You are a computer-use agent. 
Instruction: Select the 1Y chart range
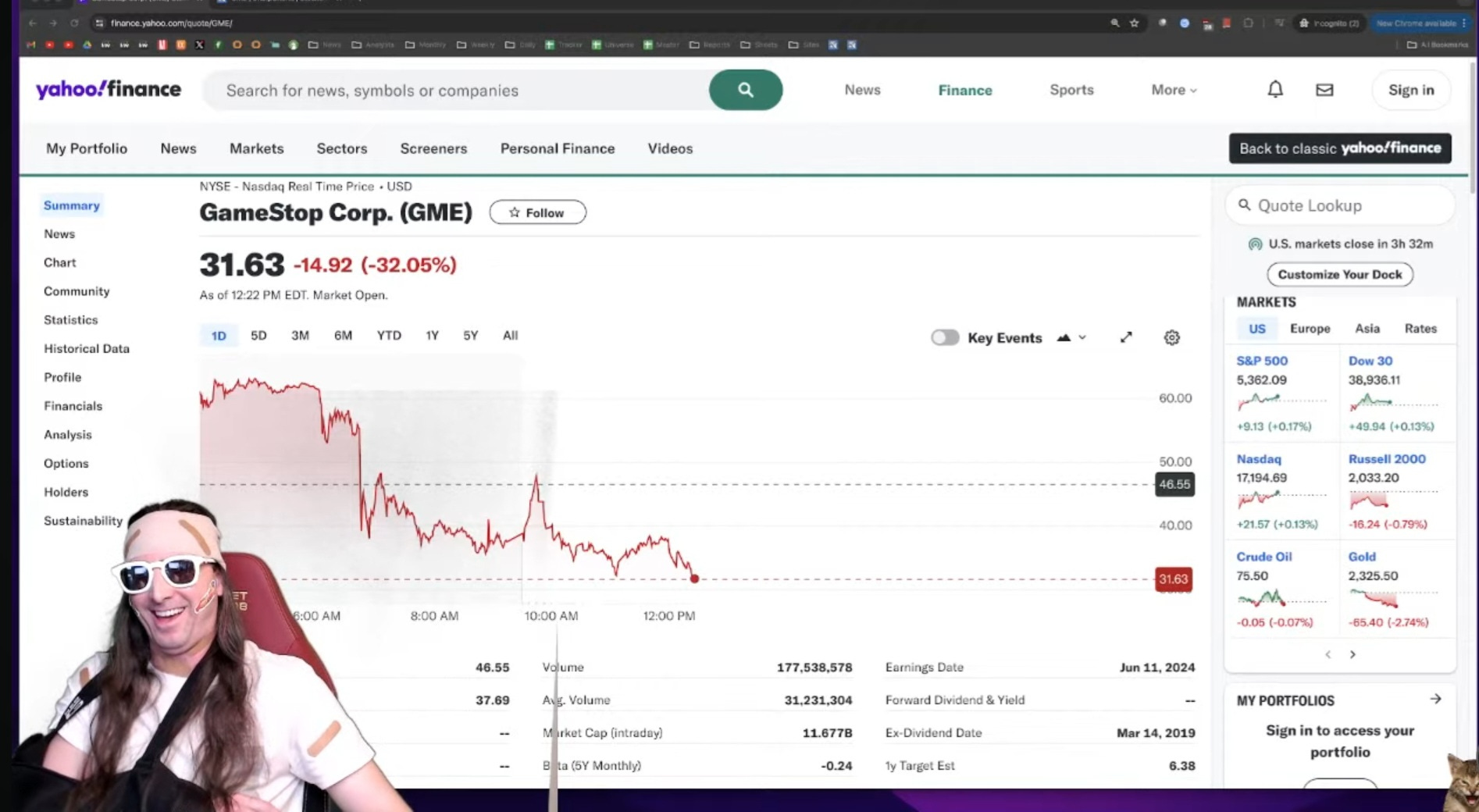click(432, 335)
